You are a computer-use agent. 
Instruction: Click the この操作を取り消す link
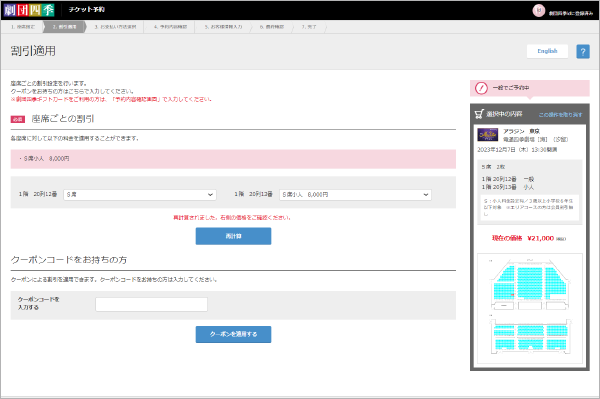point(560,115)
